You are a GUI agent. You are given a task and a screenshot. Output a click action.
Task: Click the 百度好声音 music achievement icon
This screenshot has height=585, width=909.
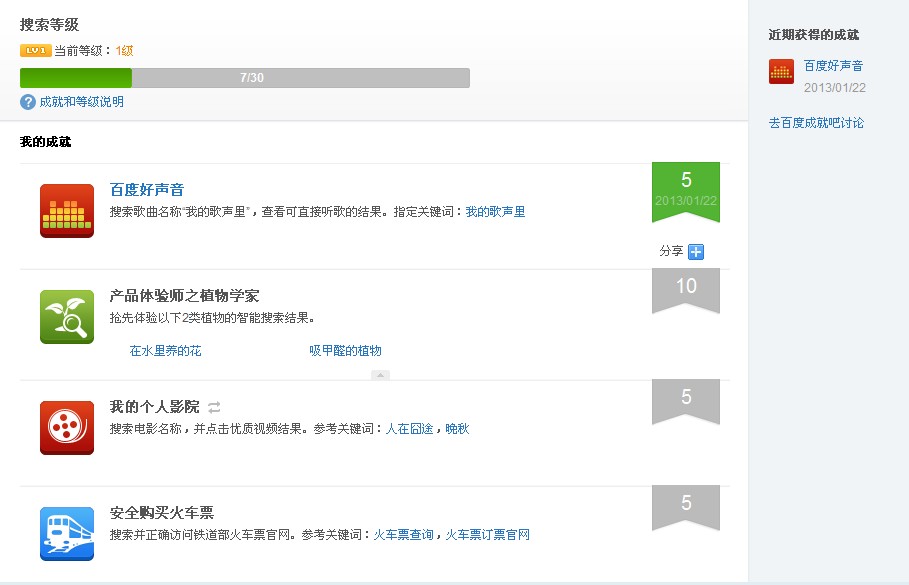(67, 211)
